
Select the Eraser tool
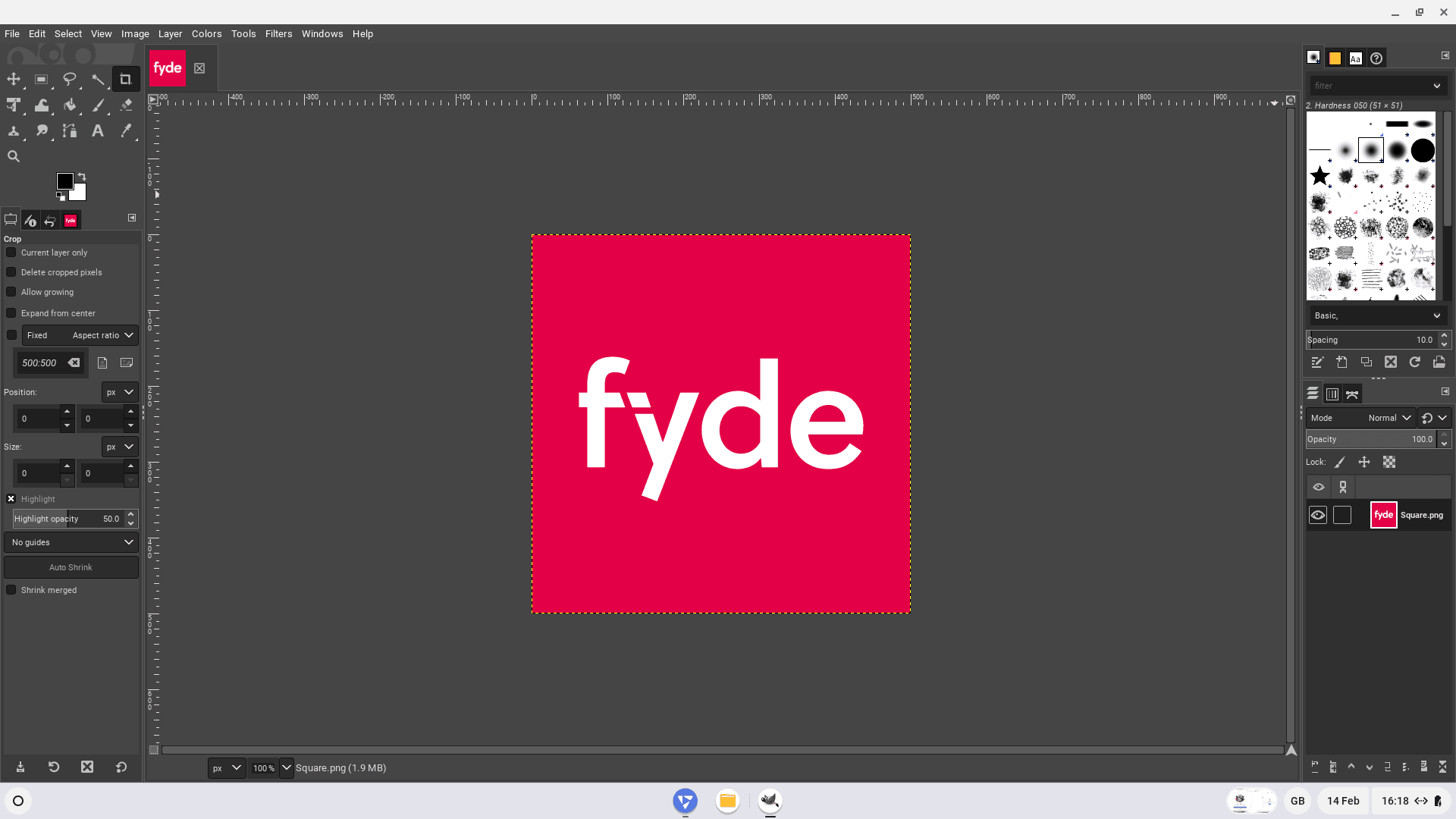coord(126,105)
